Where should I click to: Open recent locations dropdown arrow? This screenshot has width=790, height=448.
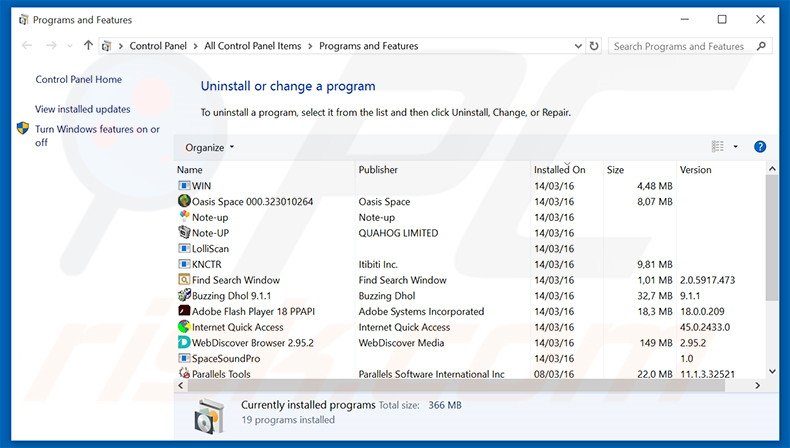click(70, 46)
